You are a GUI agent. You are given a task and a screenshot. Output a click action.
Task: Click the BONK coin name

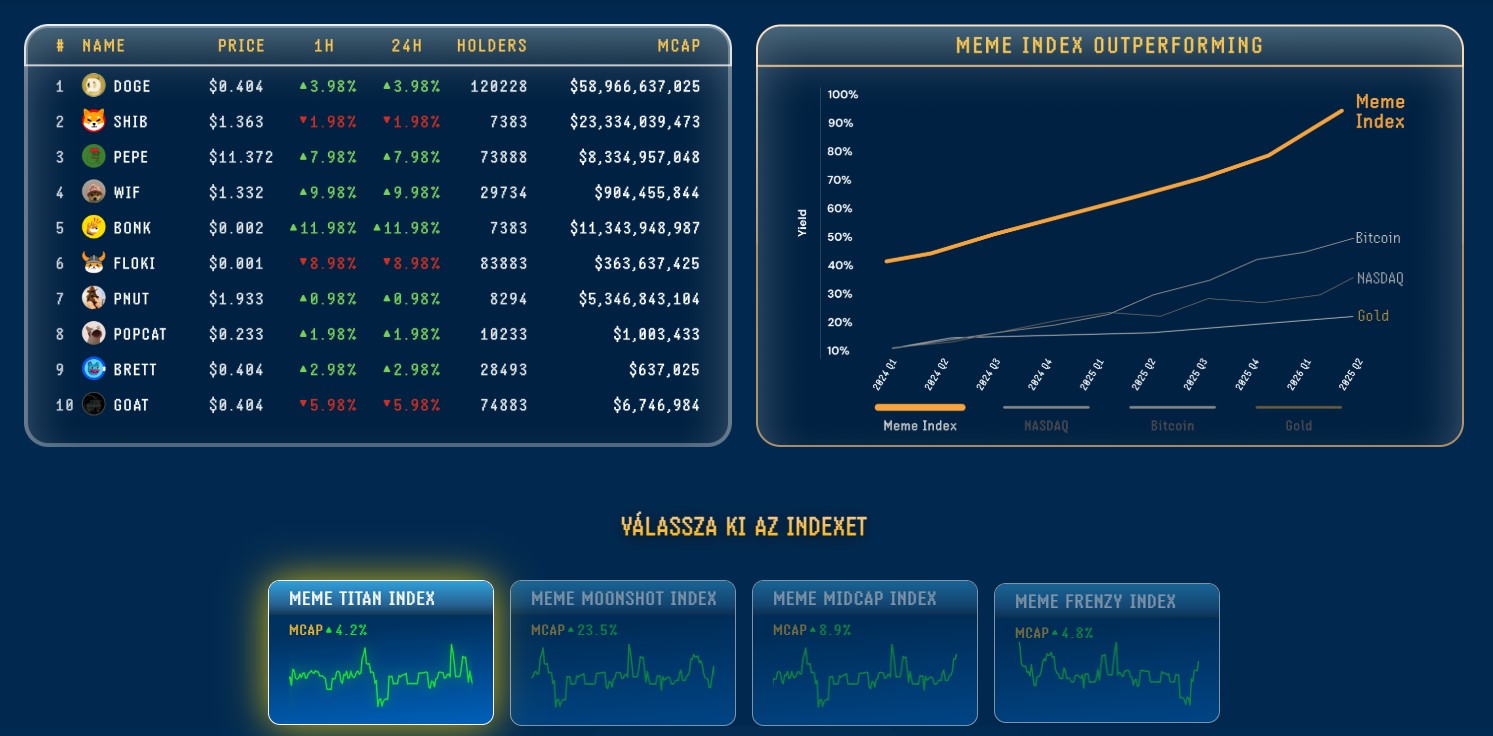(132, 229)
